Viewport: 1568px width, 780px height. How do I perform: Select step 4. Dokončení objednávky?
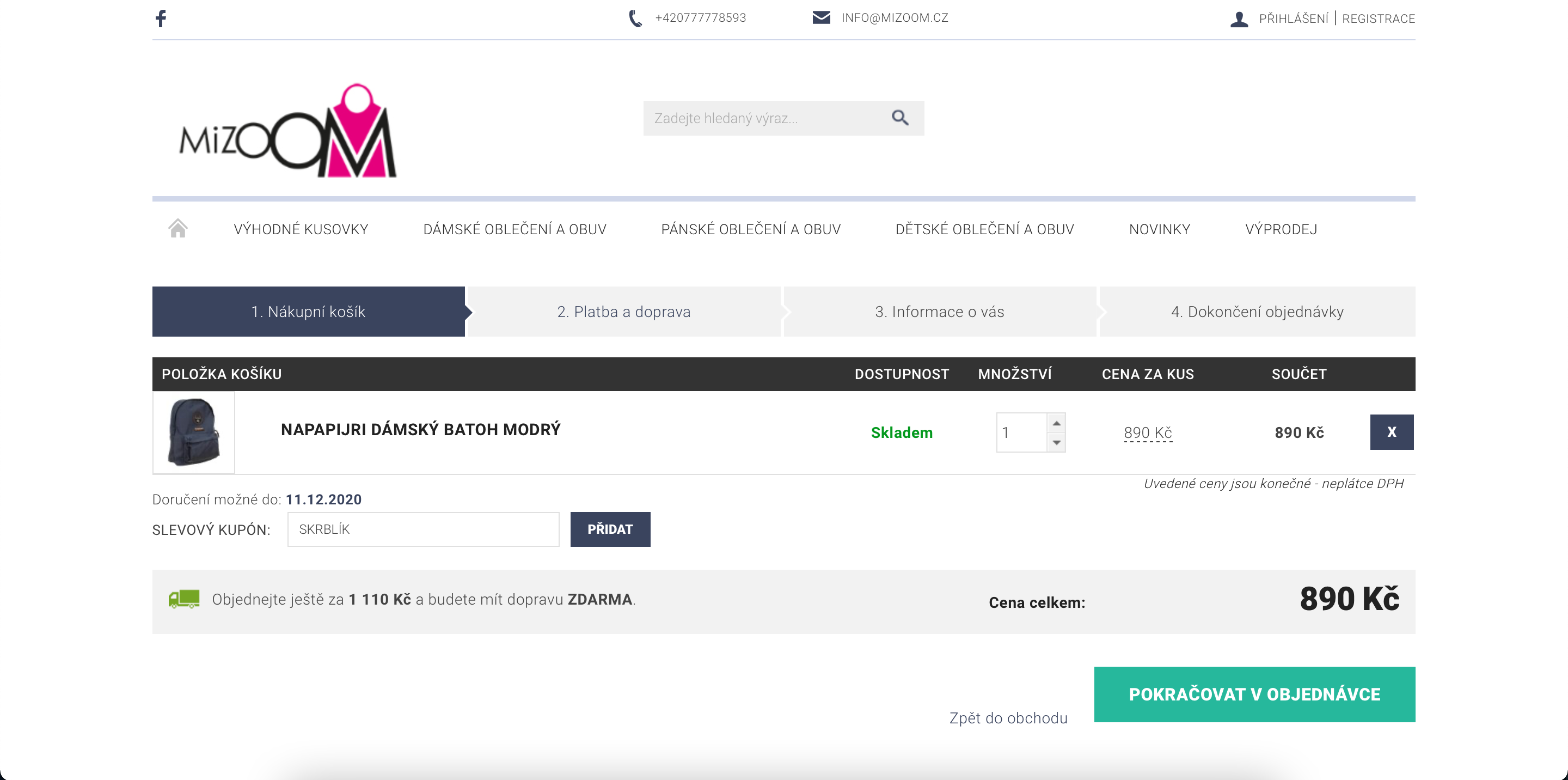click(1257, 312)
